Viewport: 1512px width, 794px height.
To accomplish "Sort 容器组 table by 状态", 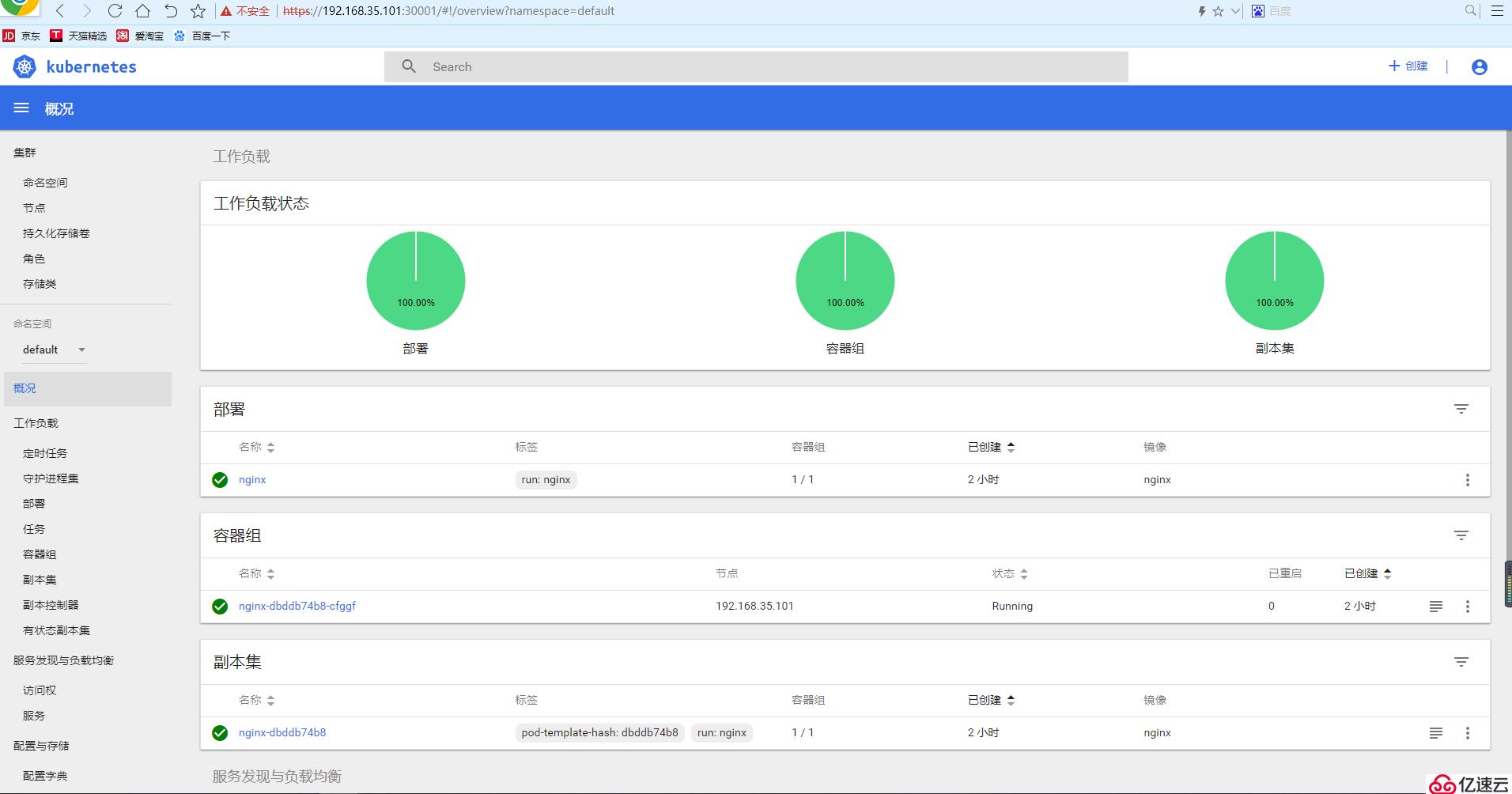I will click(1010, 573).
